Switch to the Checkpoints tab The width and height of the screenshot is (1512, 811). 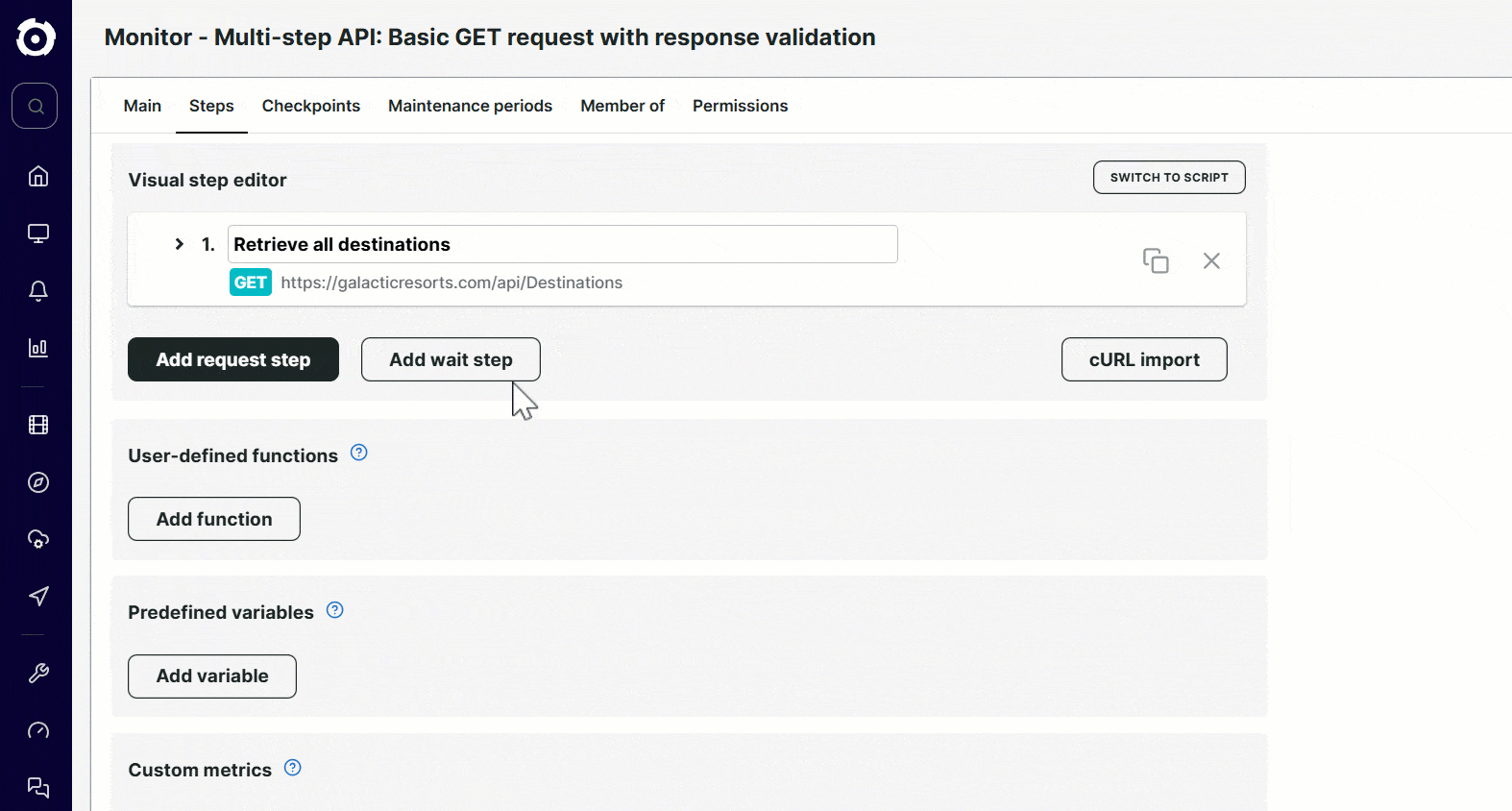click(310, 106)
